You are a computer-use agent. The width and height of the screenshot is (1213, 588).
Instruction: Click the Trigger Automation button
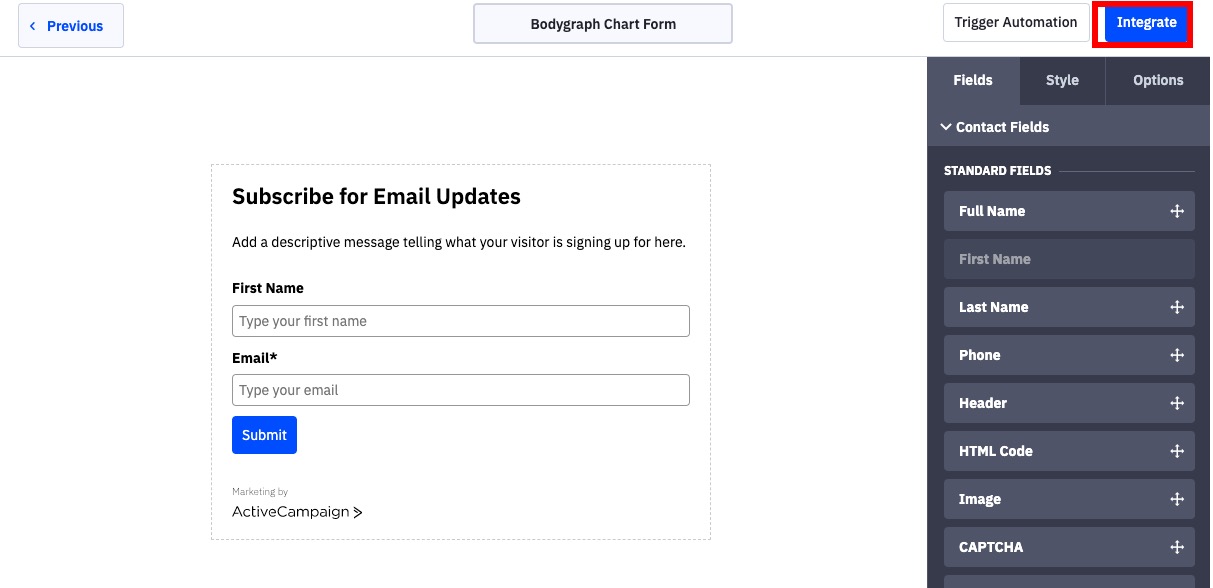(x=1016, y=22)
